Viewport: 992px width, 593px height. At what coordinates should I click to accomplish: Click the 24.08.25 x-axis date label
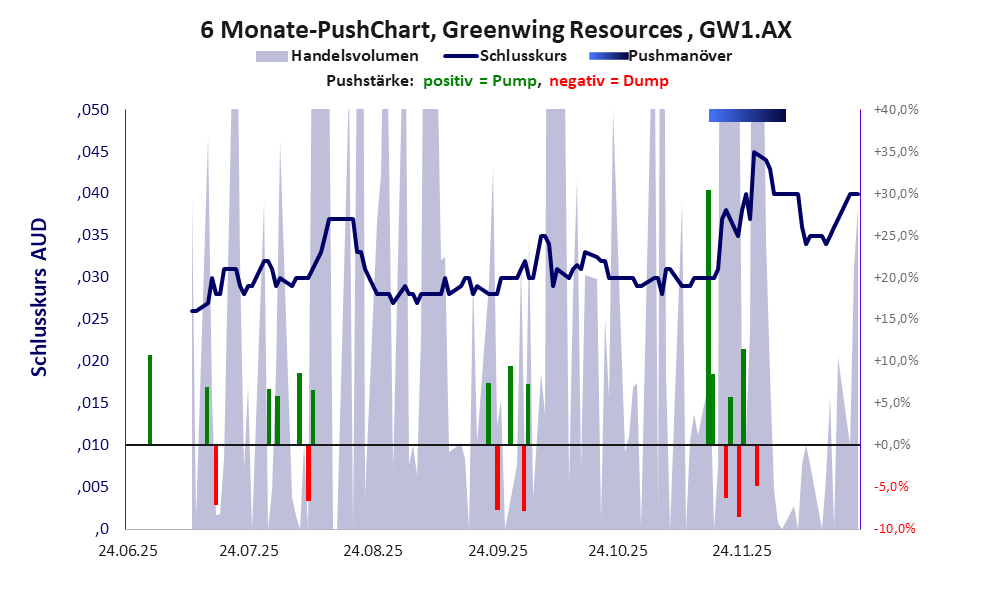(x=372, y=550)
